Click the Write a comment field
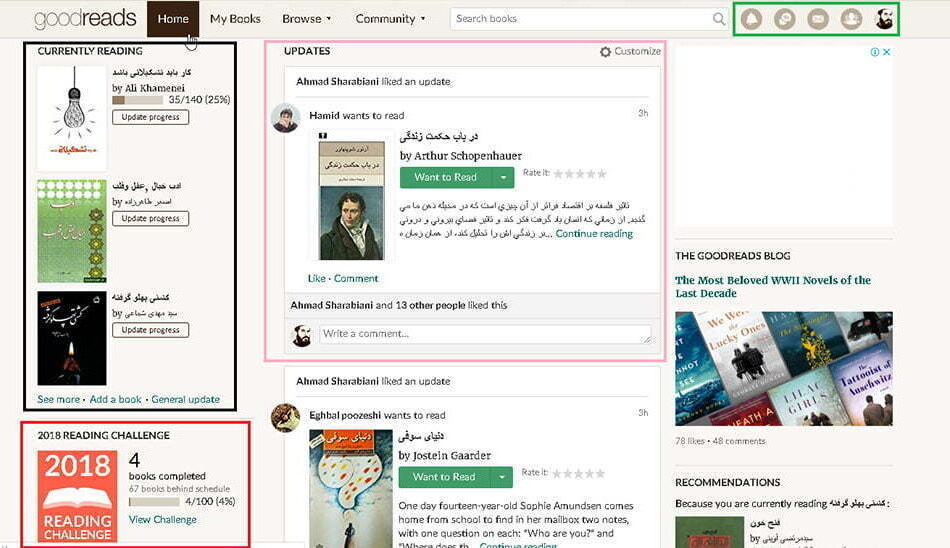950x548 pixels. click(485, 334)
